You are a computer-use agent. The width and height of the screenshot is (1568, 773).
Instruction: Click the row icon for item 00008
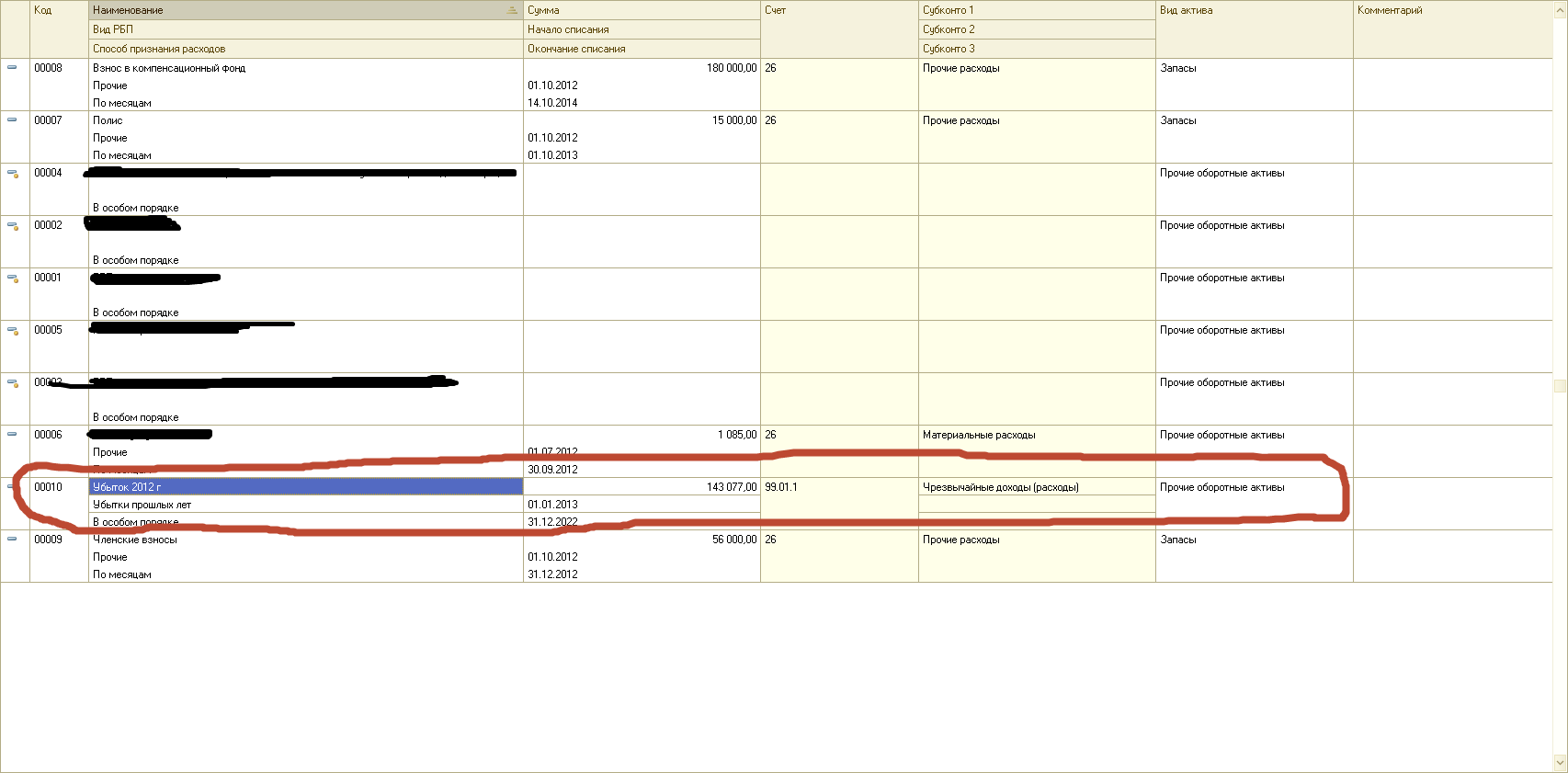point(12,67)
